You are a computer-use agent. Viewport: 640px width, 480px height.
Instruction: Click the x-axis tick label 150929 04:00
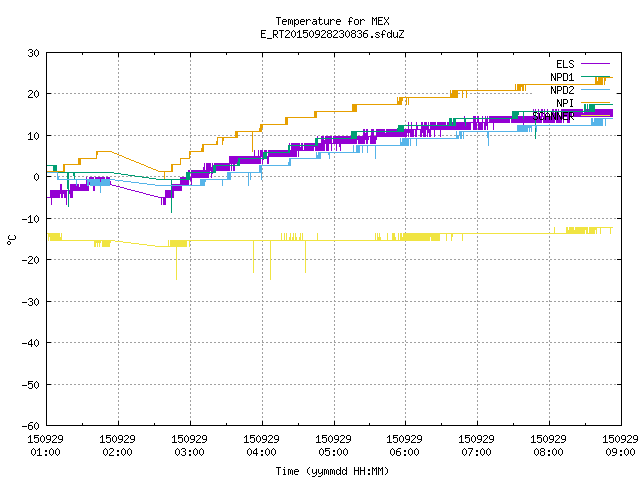tap(261, 446)
